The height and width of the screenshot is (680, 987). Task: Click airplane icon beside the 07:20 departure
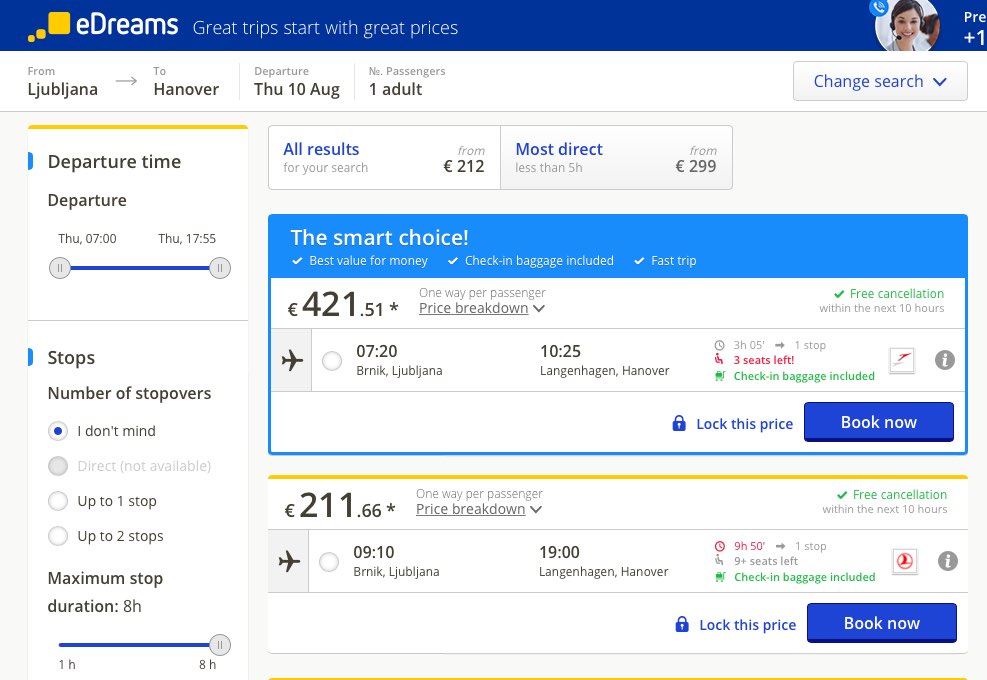[x=291, y=360]
